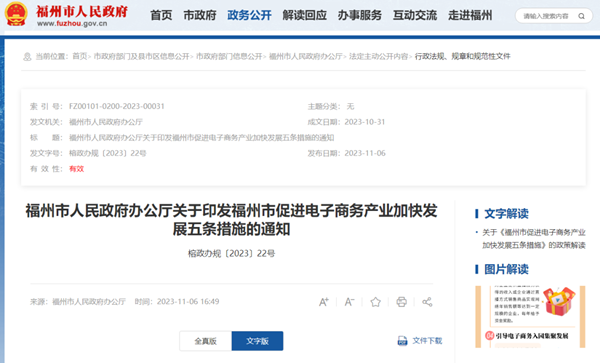Switch to 文字版 view tab

pos(257,341)
